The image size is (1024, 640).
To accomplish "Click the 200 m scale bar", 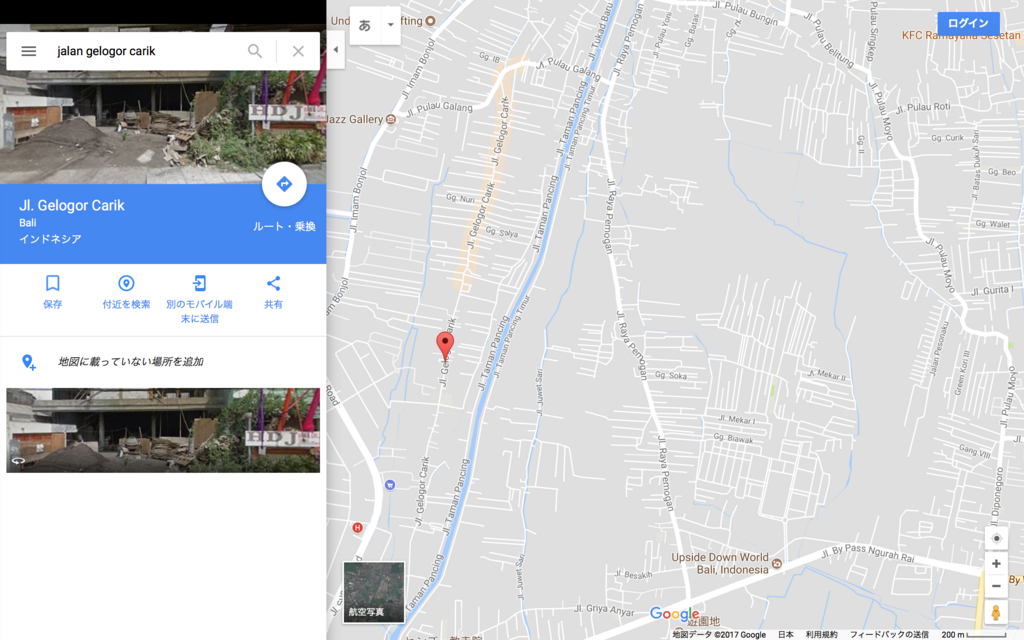I will pyautogui.click(x=974, y=635).
